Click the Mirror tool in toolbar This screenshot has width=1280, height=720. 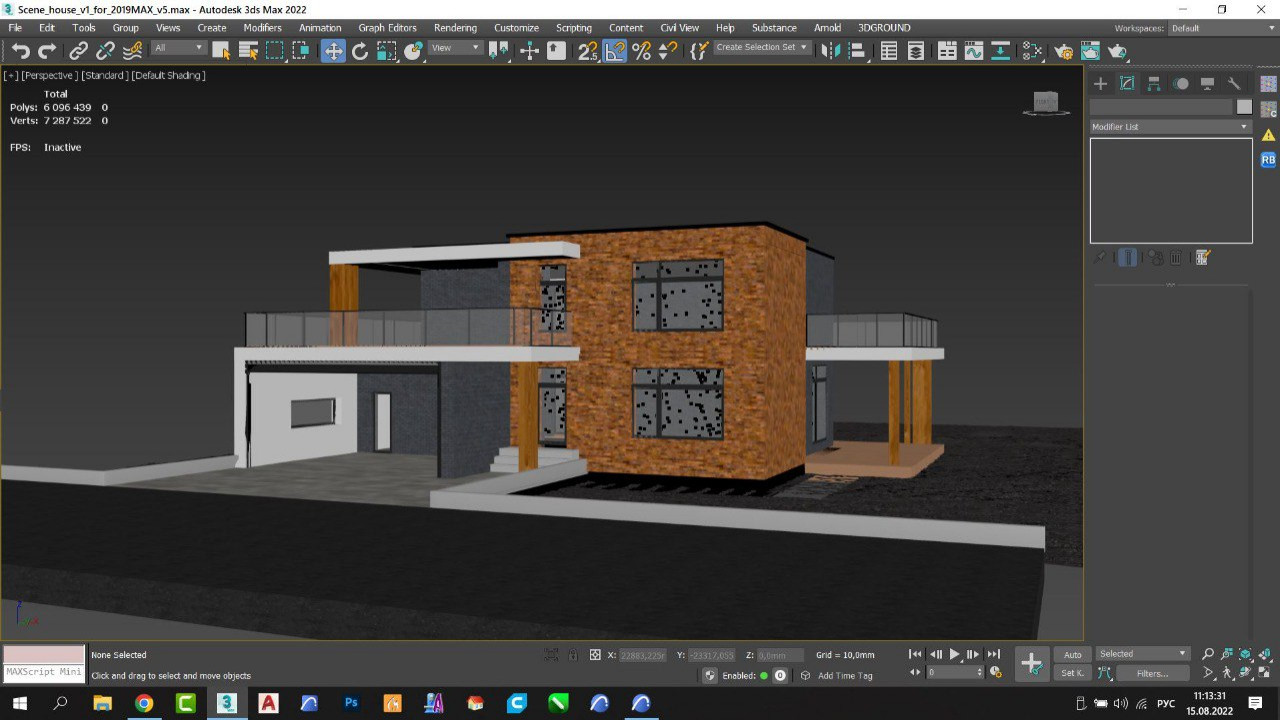(830, 51)
